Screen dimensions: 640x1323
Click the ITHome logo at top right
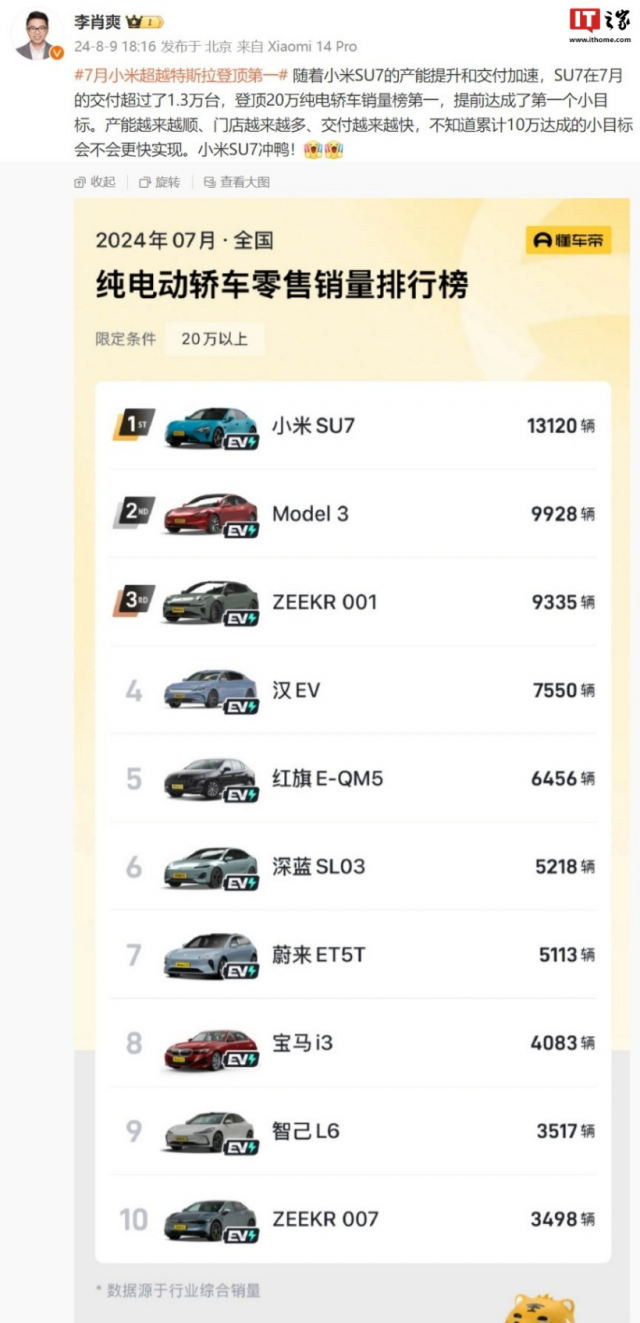click(x=600, y=25)
